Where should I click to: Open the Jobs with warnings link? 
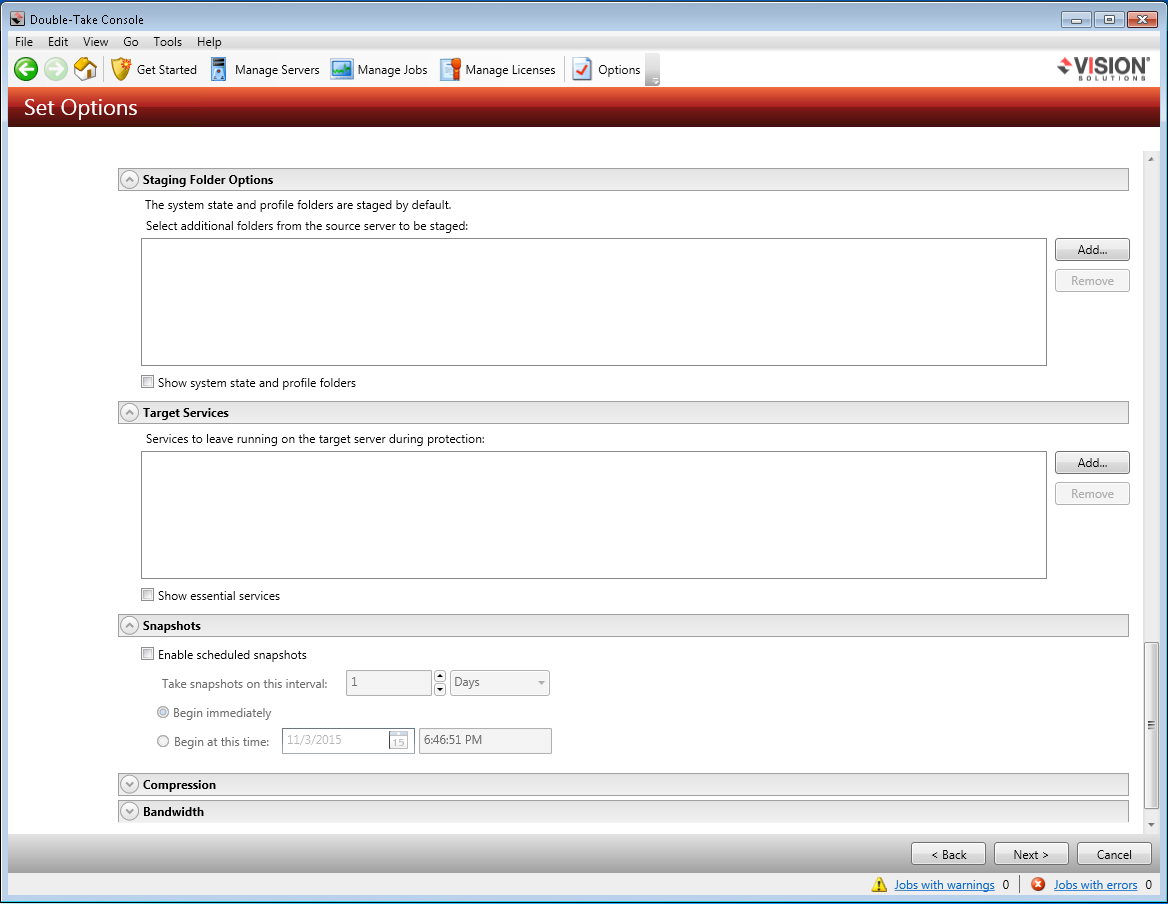click(x=944, y=885)
